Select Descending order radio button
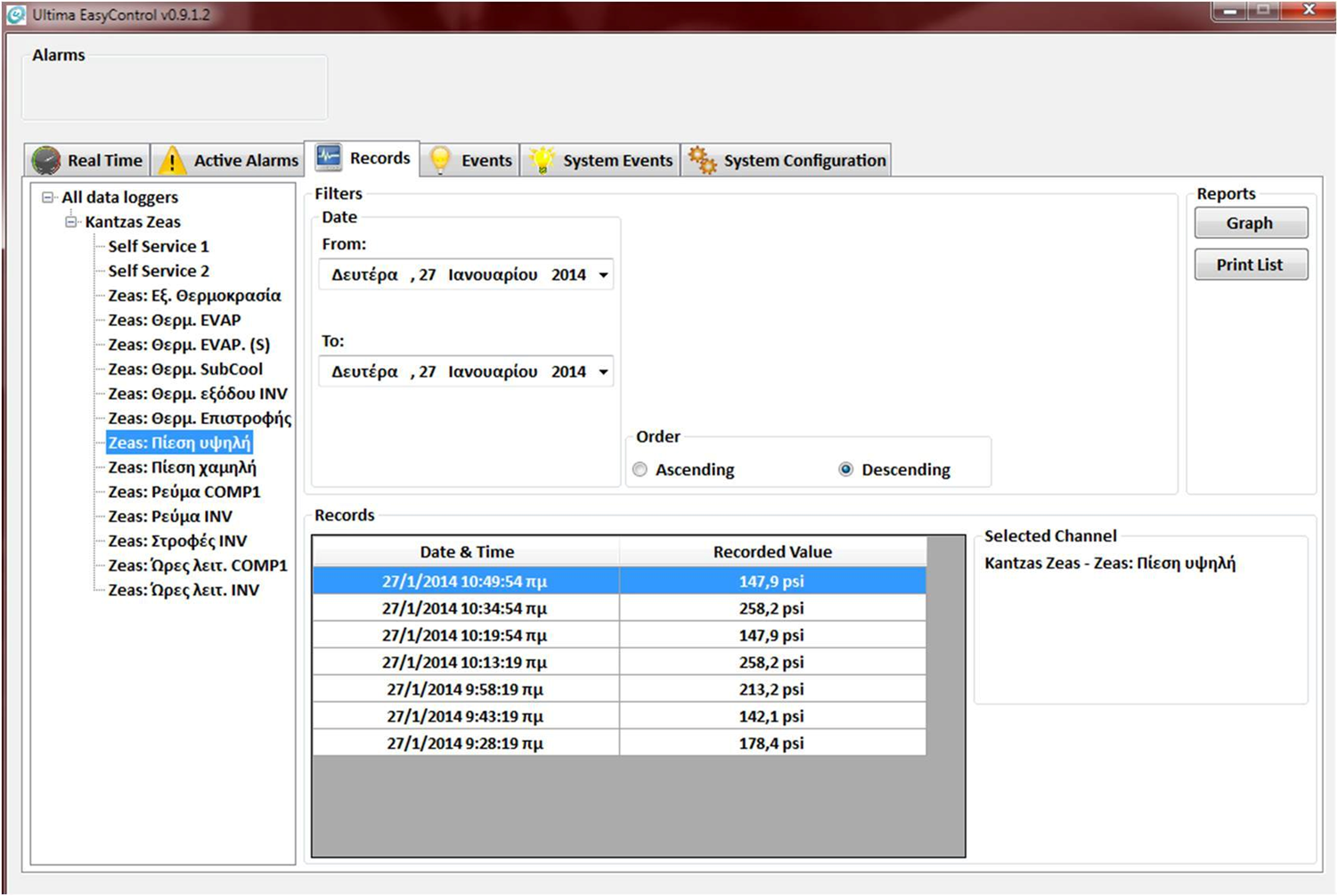 click(x=845, y=469)
